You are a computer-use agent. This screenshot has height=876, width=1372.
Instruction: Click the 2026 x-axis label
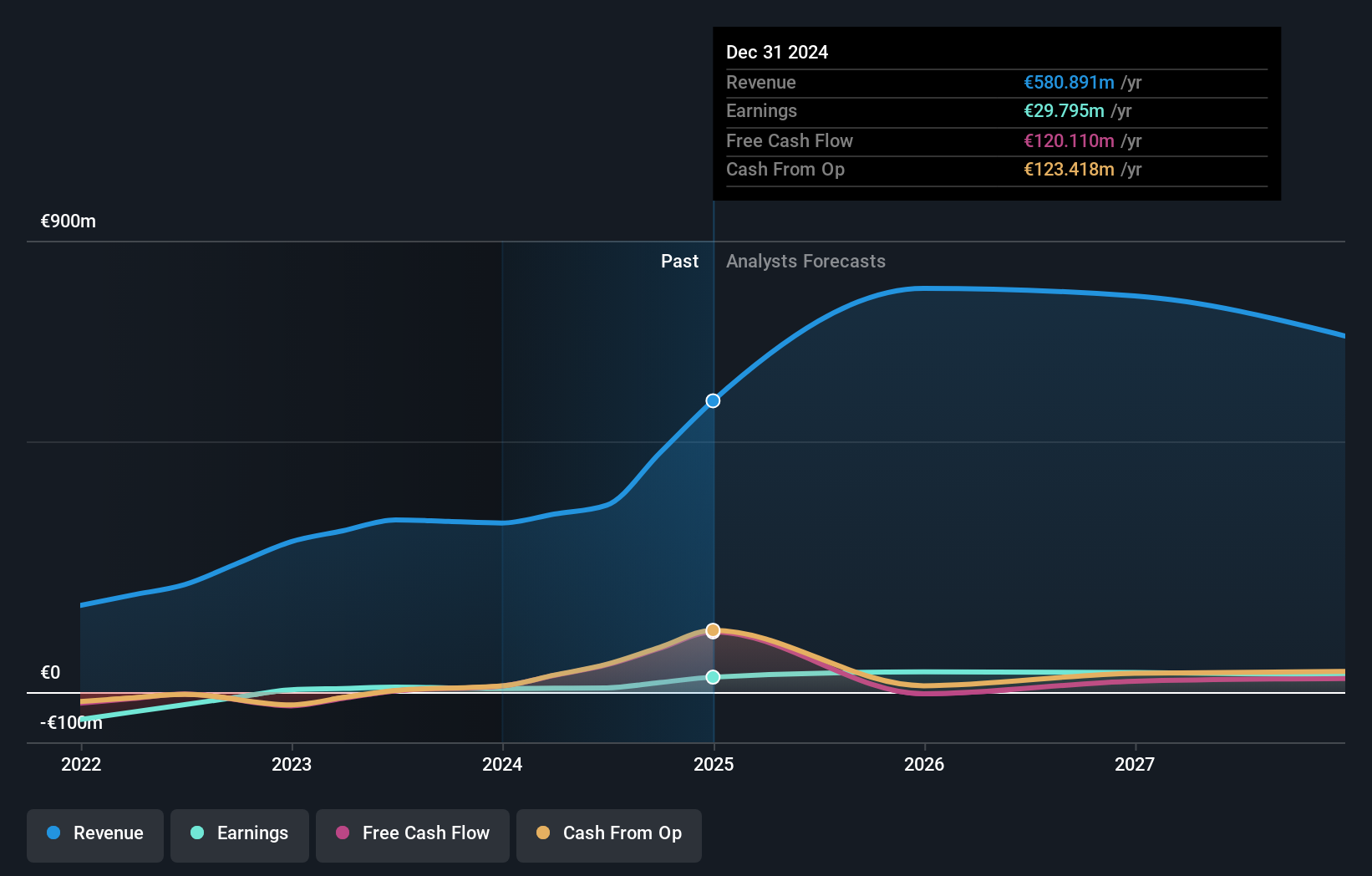click(x=924, y=765)
